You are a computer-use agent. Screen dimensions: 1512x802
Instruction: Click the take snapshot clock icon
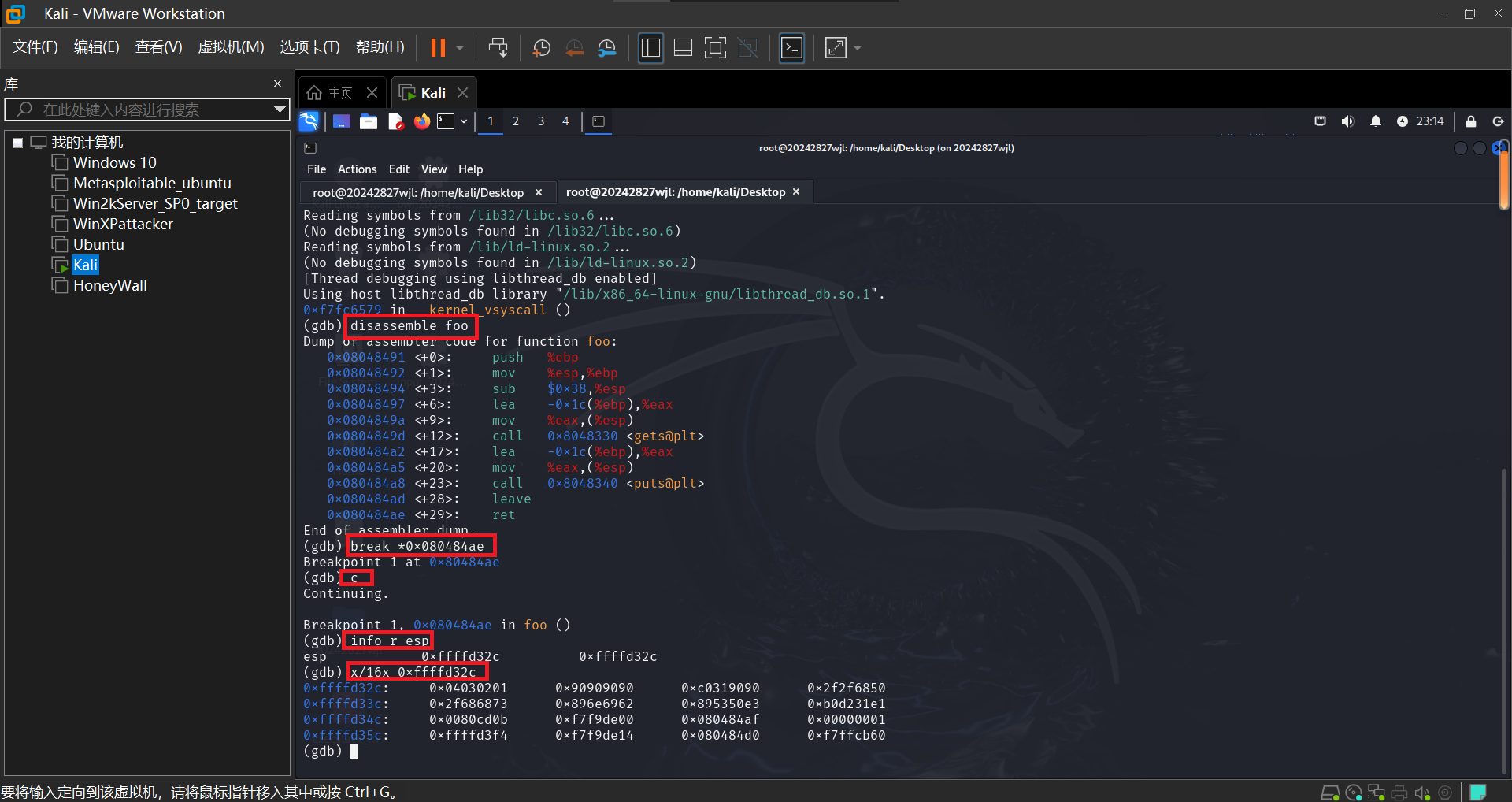pyautogui.click(x=542, y=48)
